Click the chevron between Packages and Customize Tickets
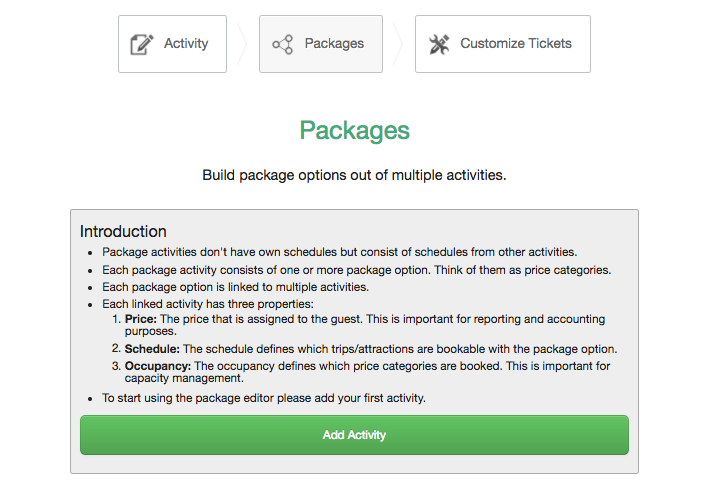This screenshot has width=708, height=488. (398, 44)
